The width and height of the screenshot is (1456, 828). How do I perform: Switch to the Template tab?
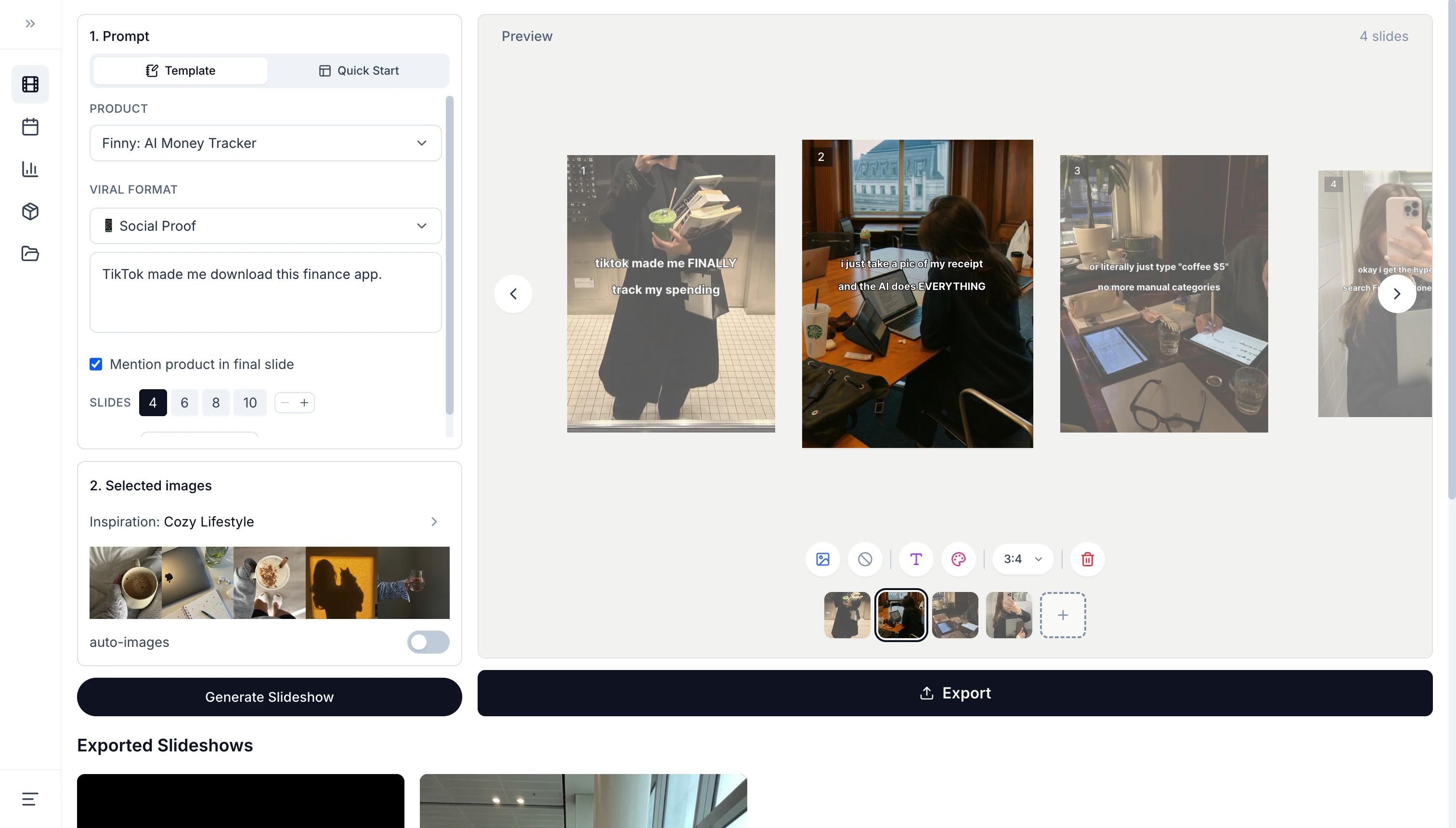[180, 70]
